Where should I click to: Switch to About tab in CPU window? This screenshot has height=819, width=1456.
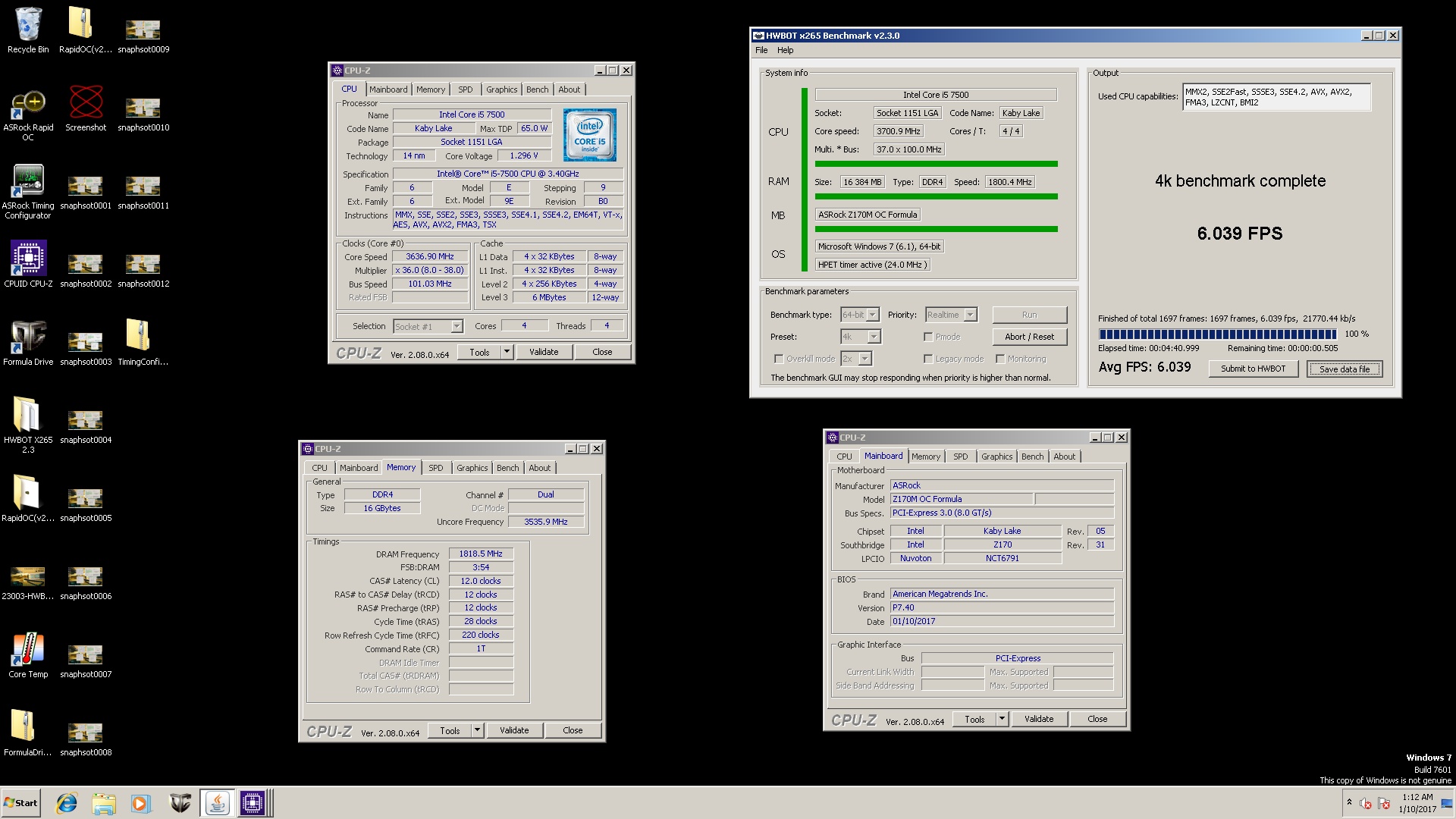point(569,89)
